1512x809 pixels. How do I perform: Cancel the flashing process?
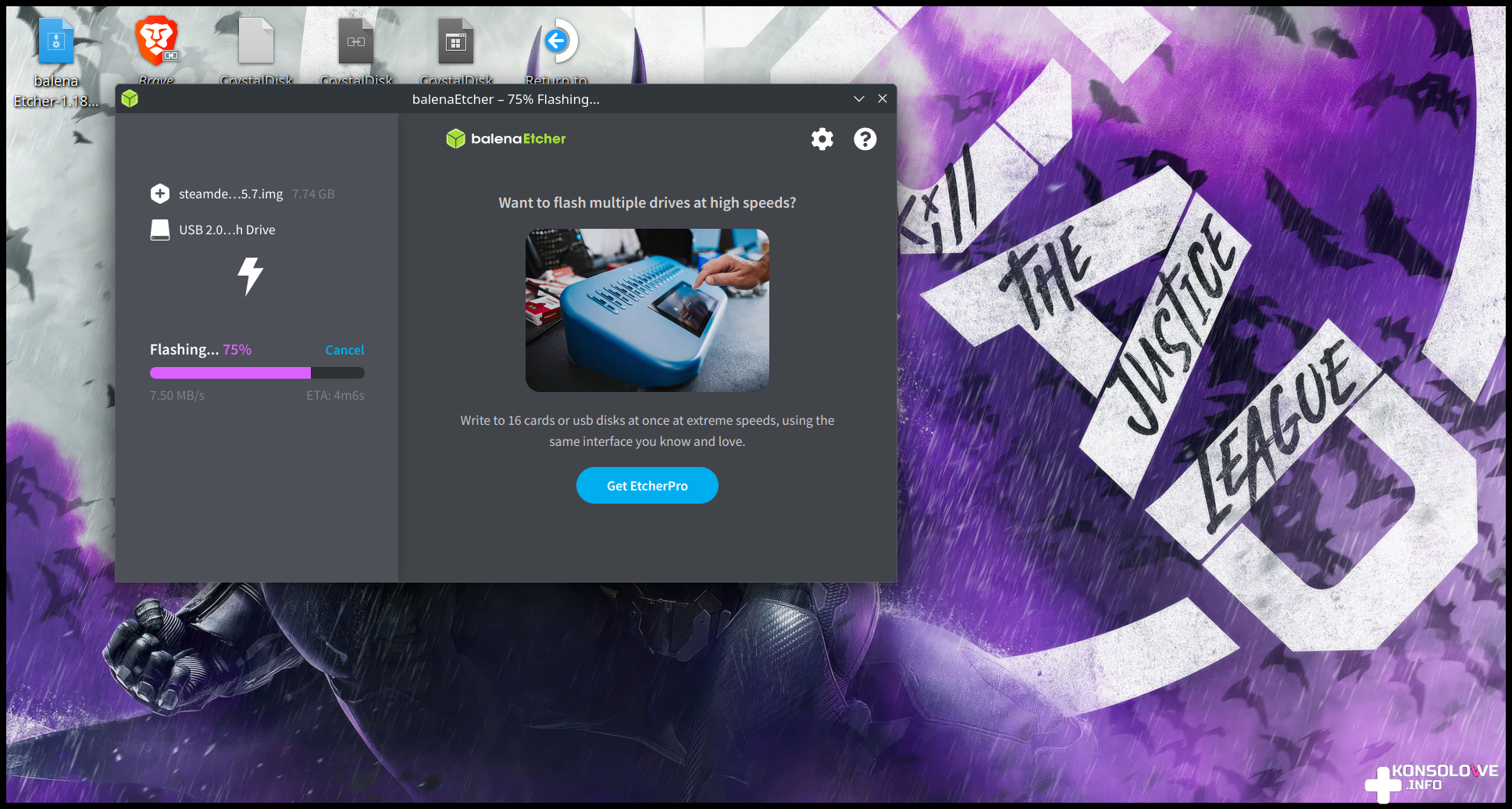[344, 350]
